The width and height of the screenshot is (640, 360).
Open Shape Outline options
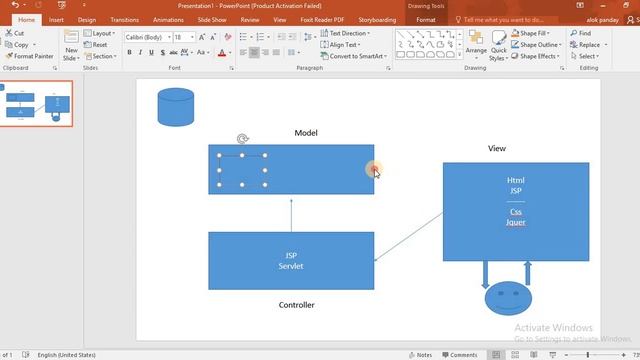pos(537,44)
